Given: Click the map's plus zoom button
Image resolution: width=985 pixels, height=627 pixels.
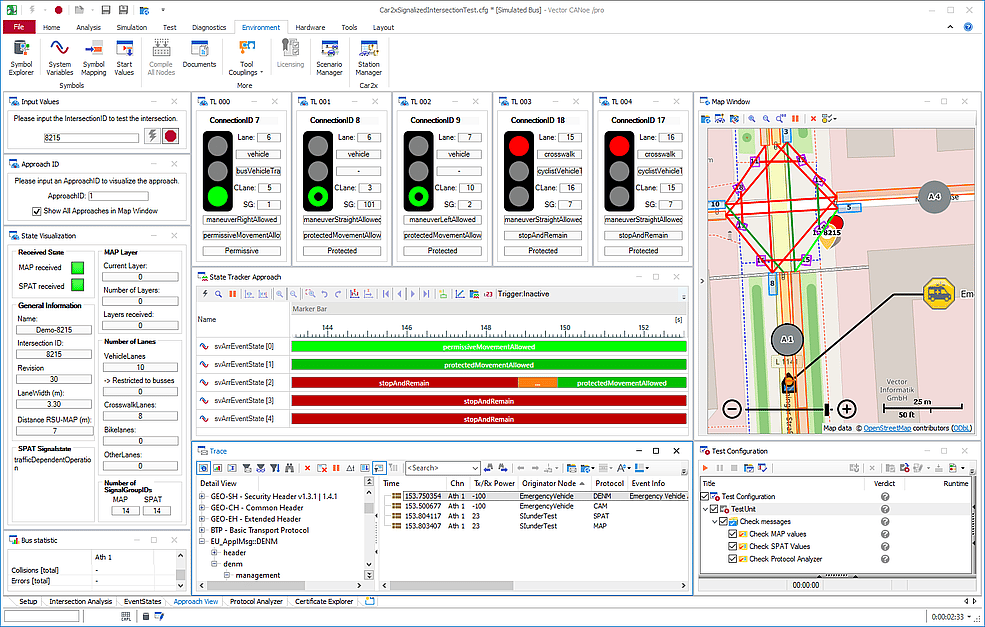Looking at the screenshot, I should [847, 409].
